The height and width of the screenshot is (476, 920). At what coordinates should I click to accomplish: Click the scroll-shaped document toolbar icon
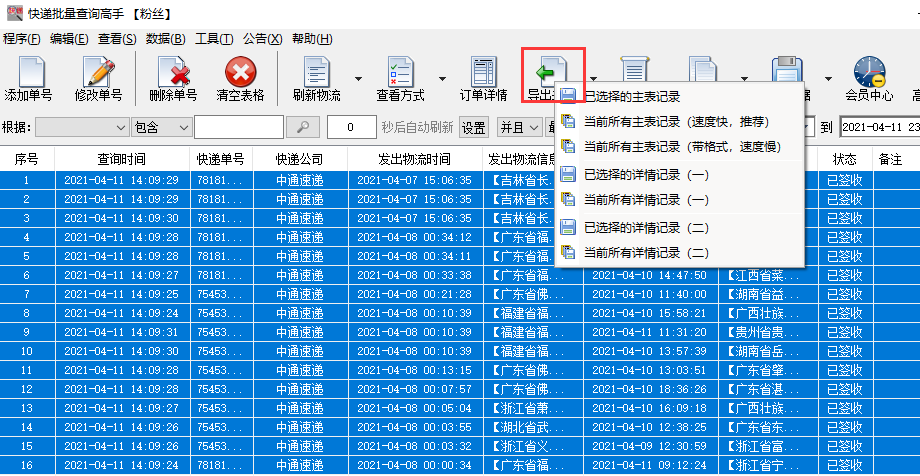pos(635,69)
